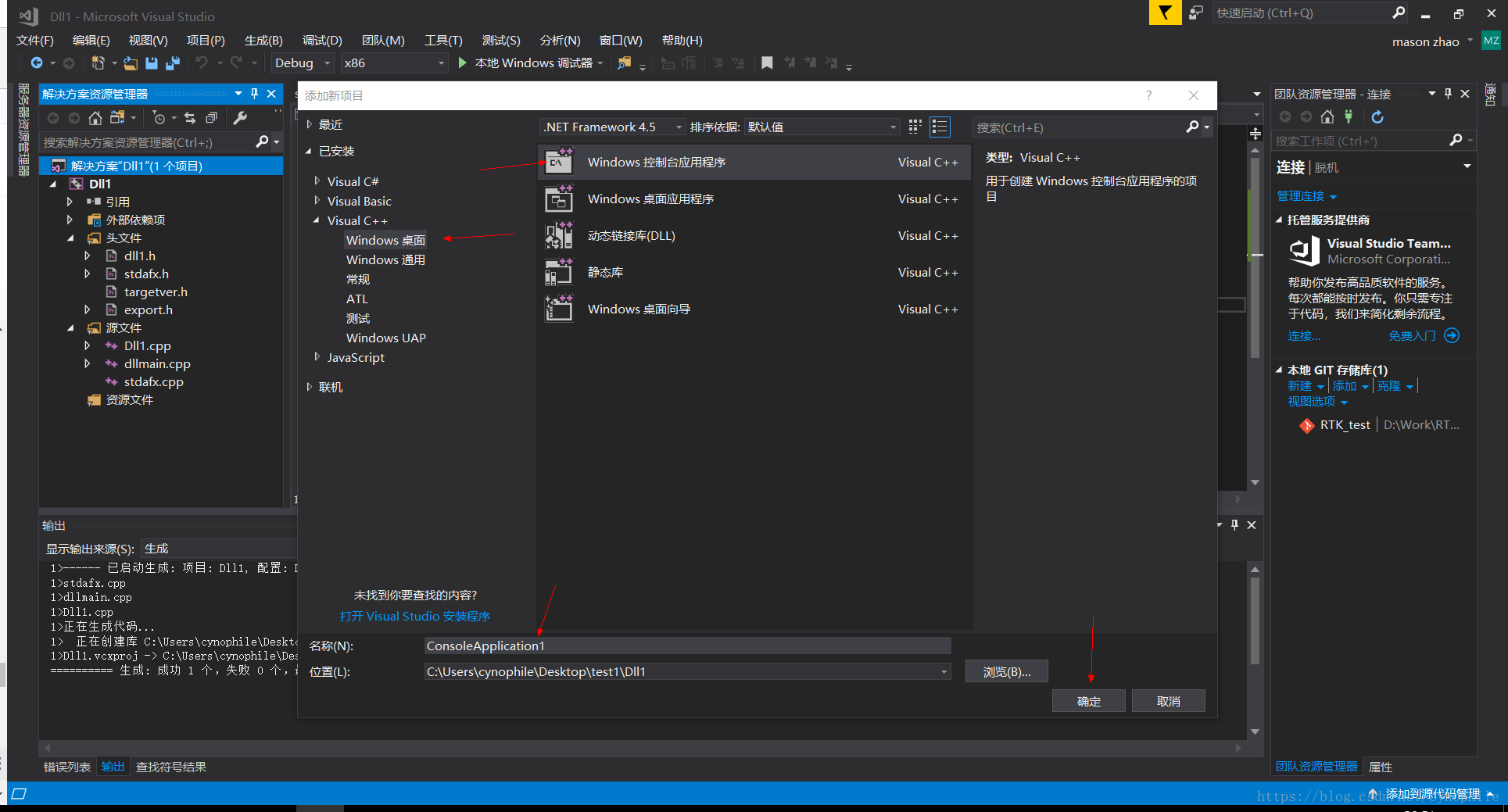Open the 文件(F) menu
Image resolution: width=1508 pixels, height=812 pixels.
point(35,41)
